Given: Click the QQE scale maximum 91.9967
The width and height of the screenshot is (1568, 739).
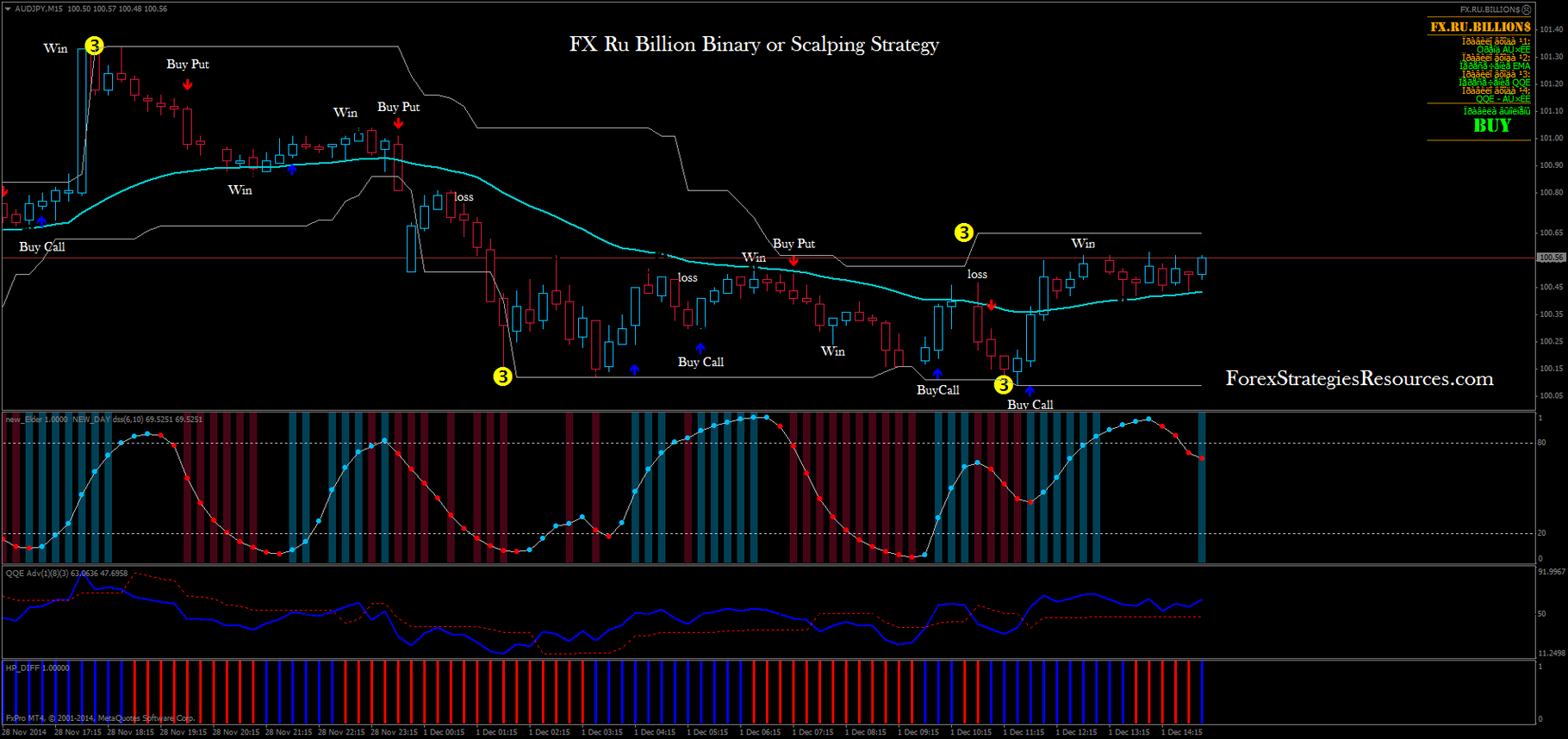Looking at the screenshot, I should pyautogui.click(x=1552, y=572).
